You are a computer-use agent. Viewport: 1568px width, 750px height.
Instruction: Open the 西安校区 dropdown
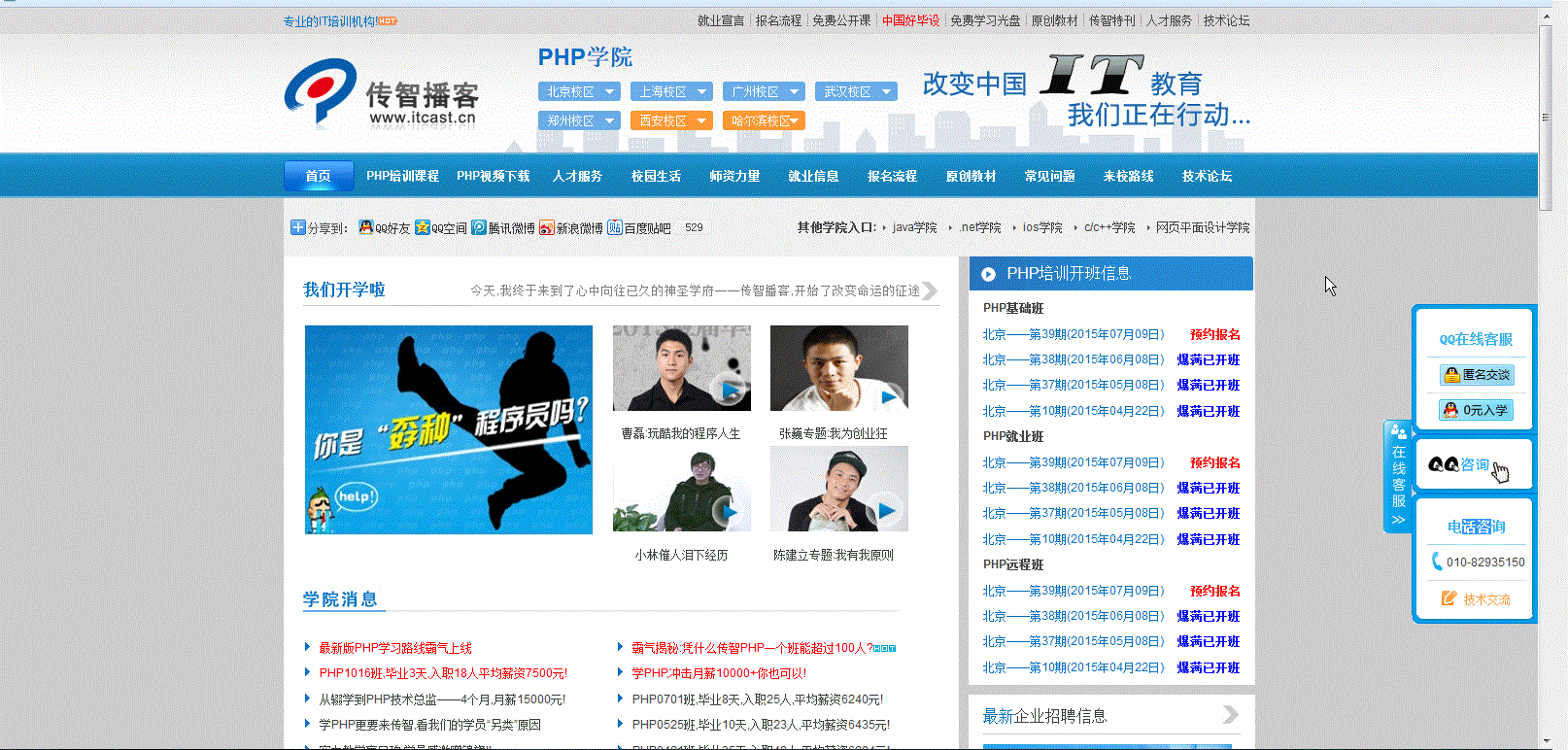671,120
